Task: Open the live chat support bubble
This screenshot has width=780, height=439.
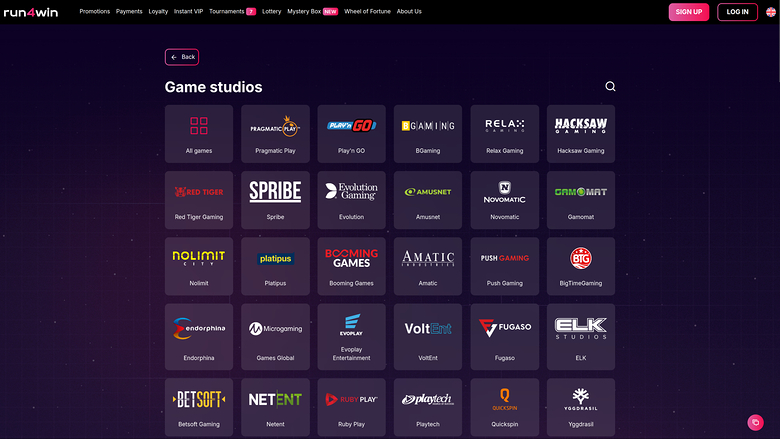Action: coord(755,422)
